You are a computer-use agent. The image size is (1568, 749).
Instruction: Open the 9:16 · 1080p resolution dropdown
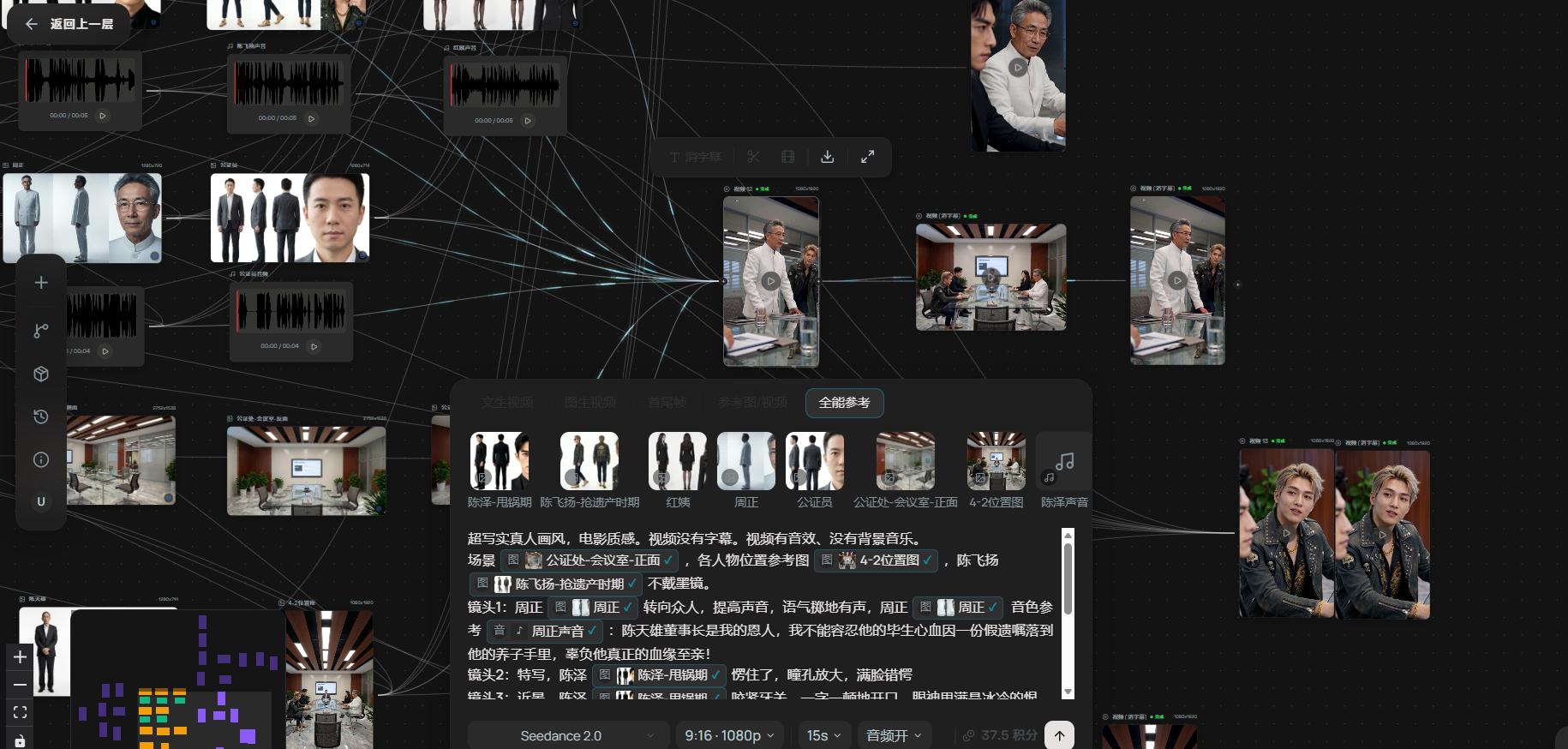(x=729, y=736)
